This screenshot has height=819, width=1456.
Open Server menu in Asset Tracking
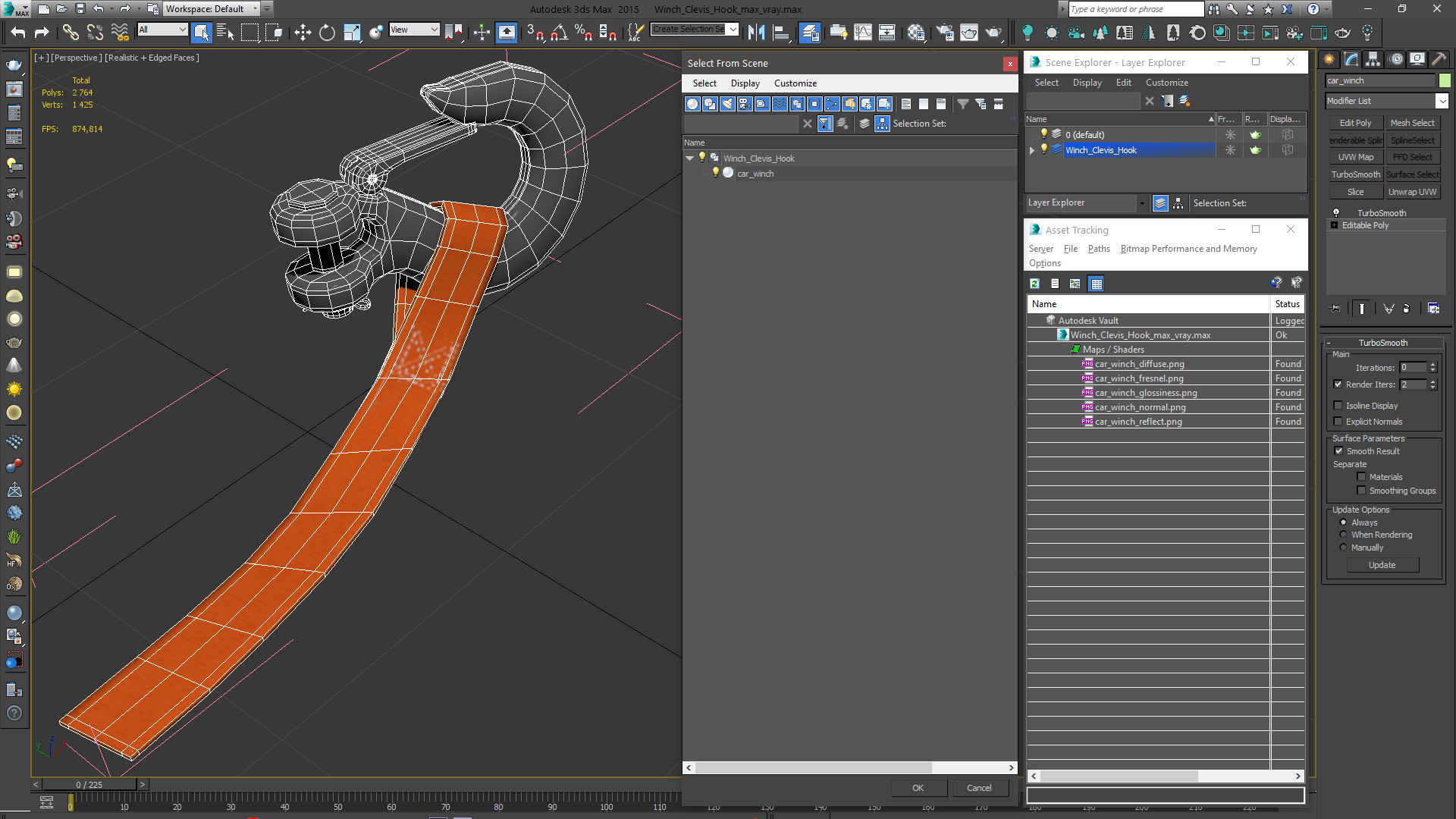click(1040, 249)
